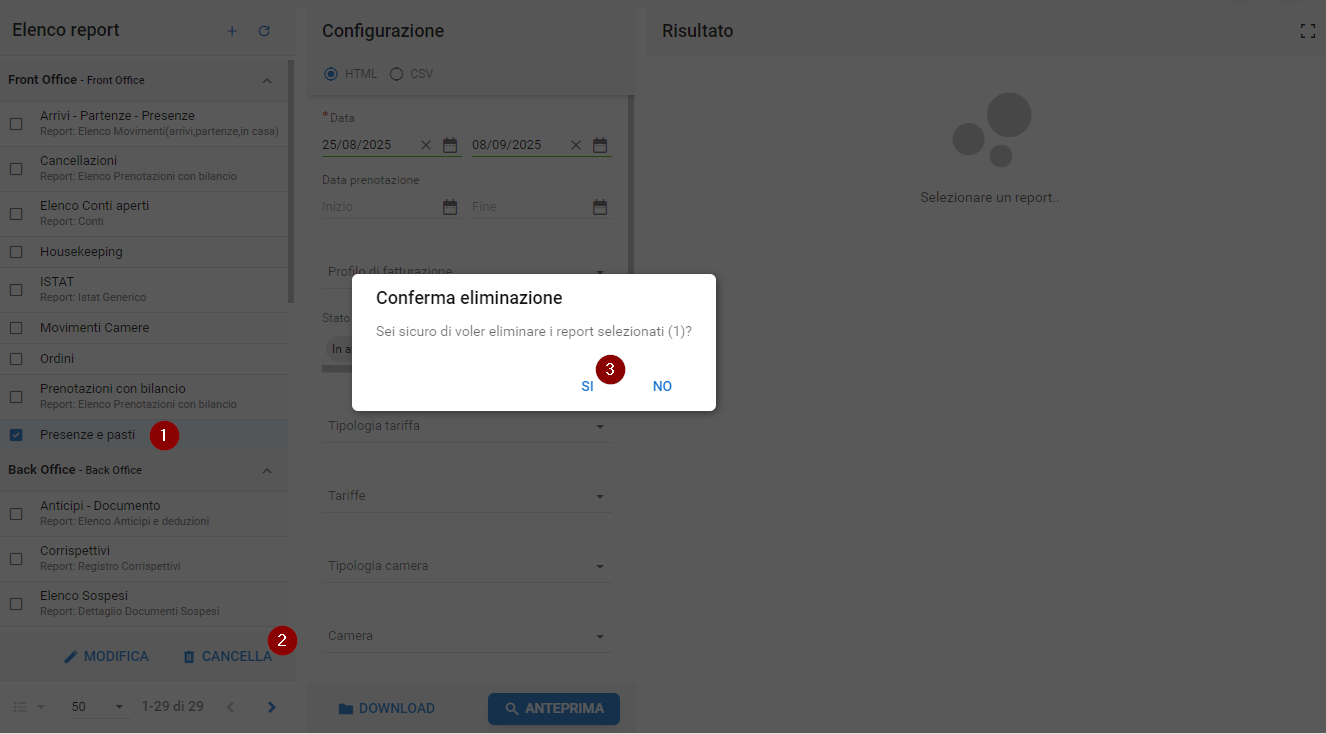Open calendar for Data prenotazione Inizio
1326x734 pixels.
(450, 207)
